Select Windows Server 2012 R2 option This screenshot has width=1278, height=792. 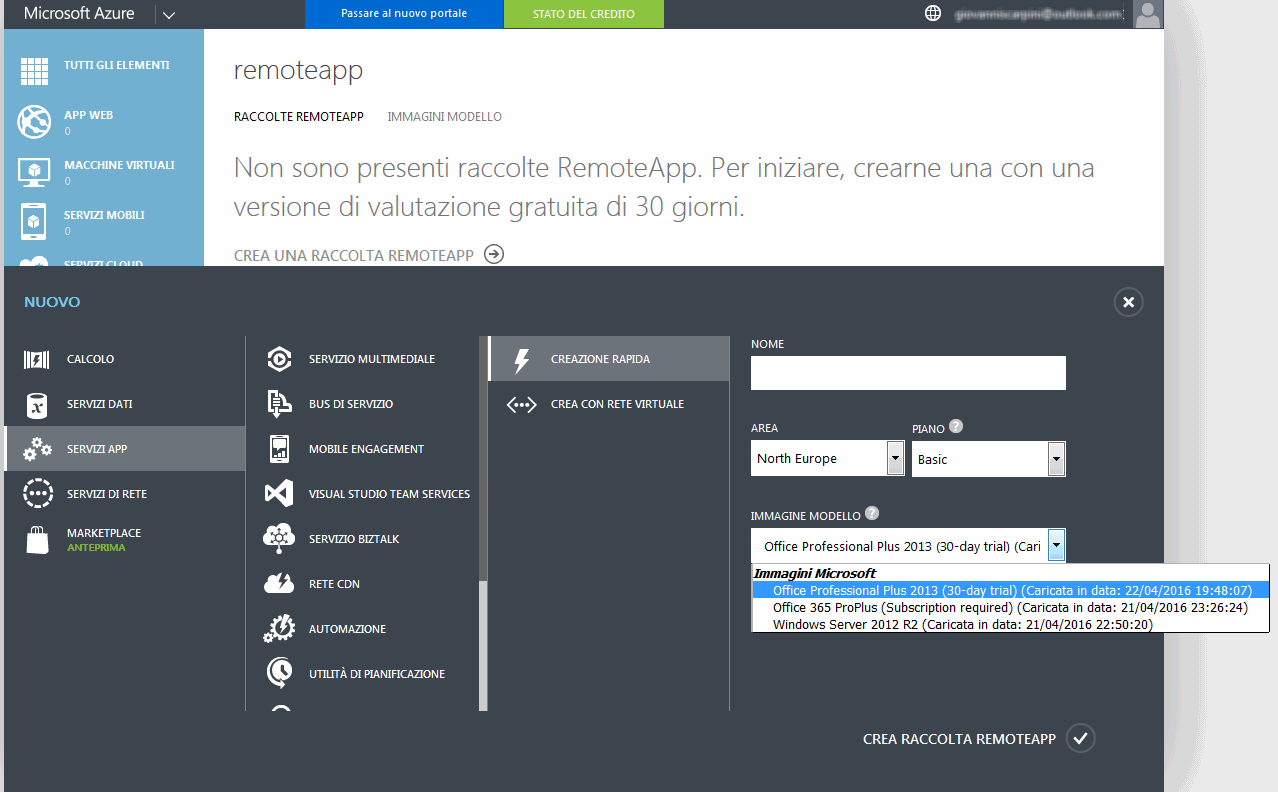coord(1010,624)
